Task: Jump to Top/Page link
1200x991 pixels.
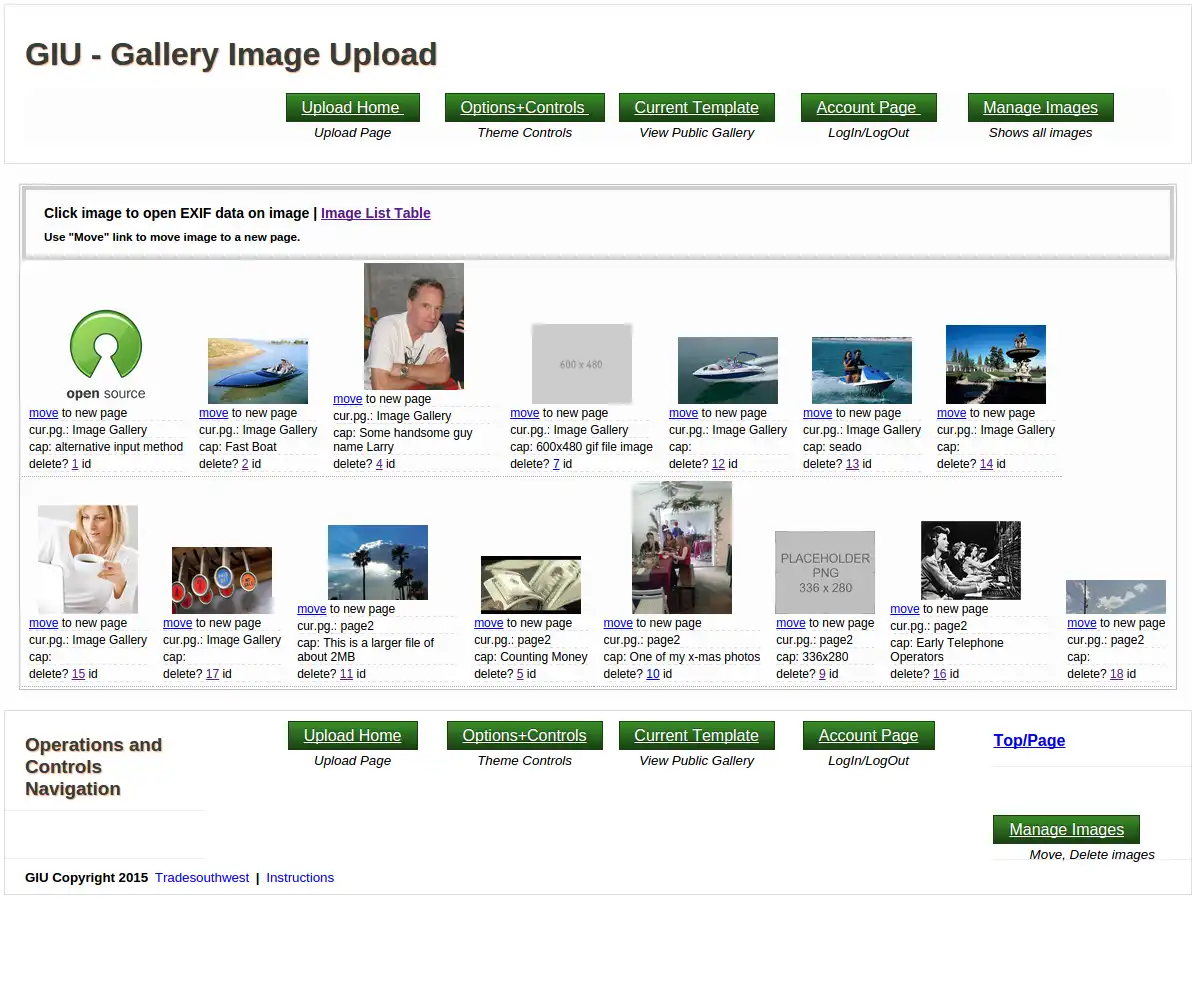Action: pyautogui.click(x=1029, y=741)
